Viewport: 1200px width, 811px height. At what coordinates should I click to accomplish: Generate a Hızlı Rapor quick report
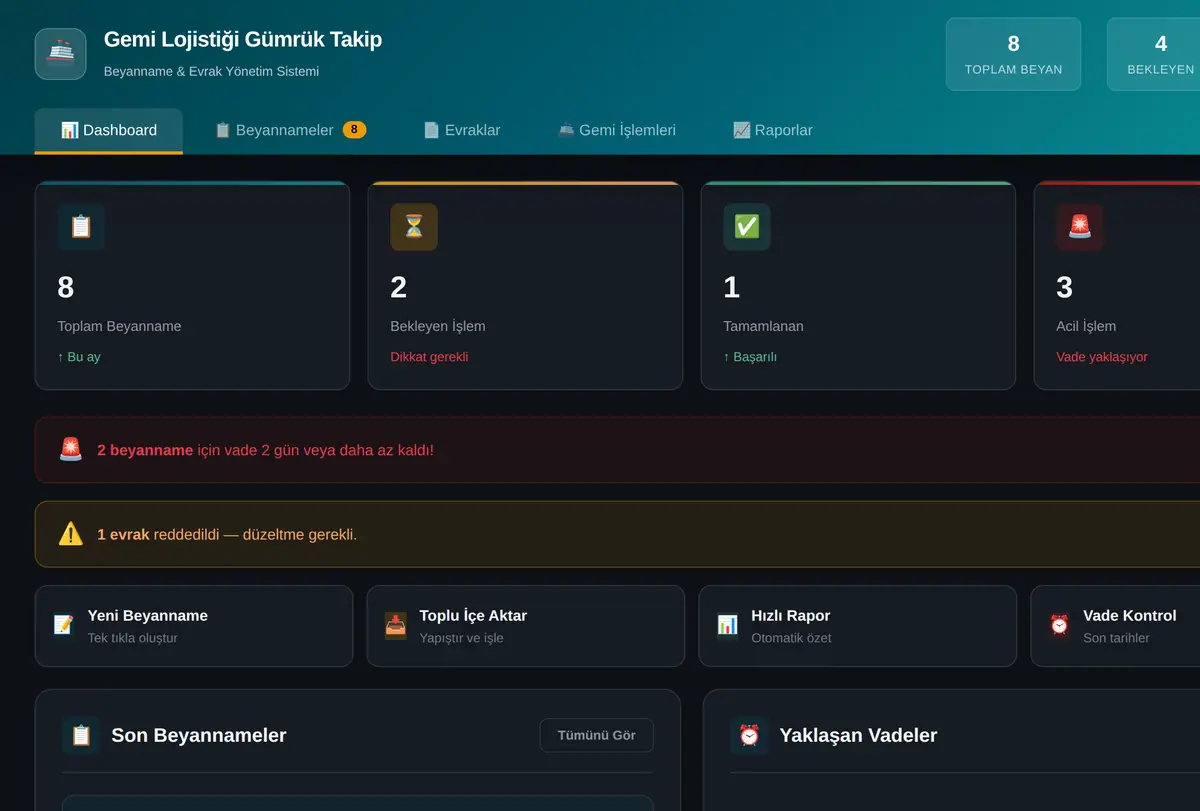click(857, 626)
